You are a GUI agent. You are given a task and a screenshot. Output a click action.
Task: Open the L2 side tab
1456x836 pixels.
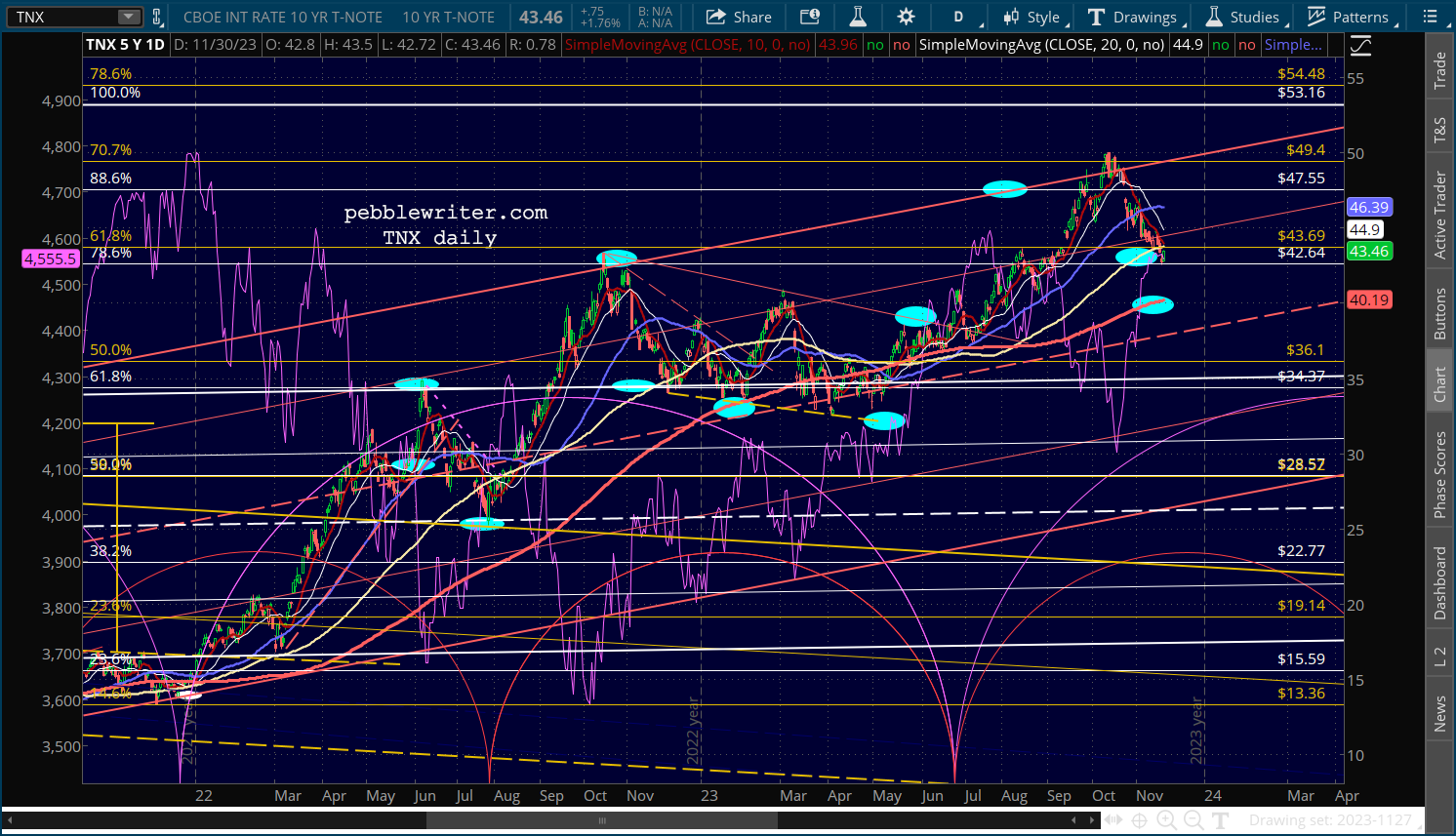[x=1439, y=657]
